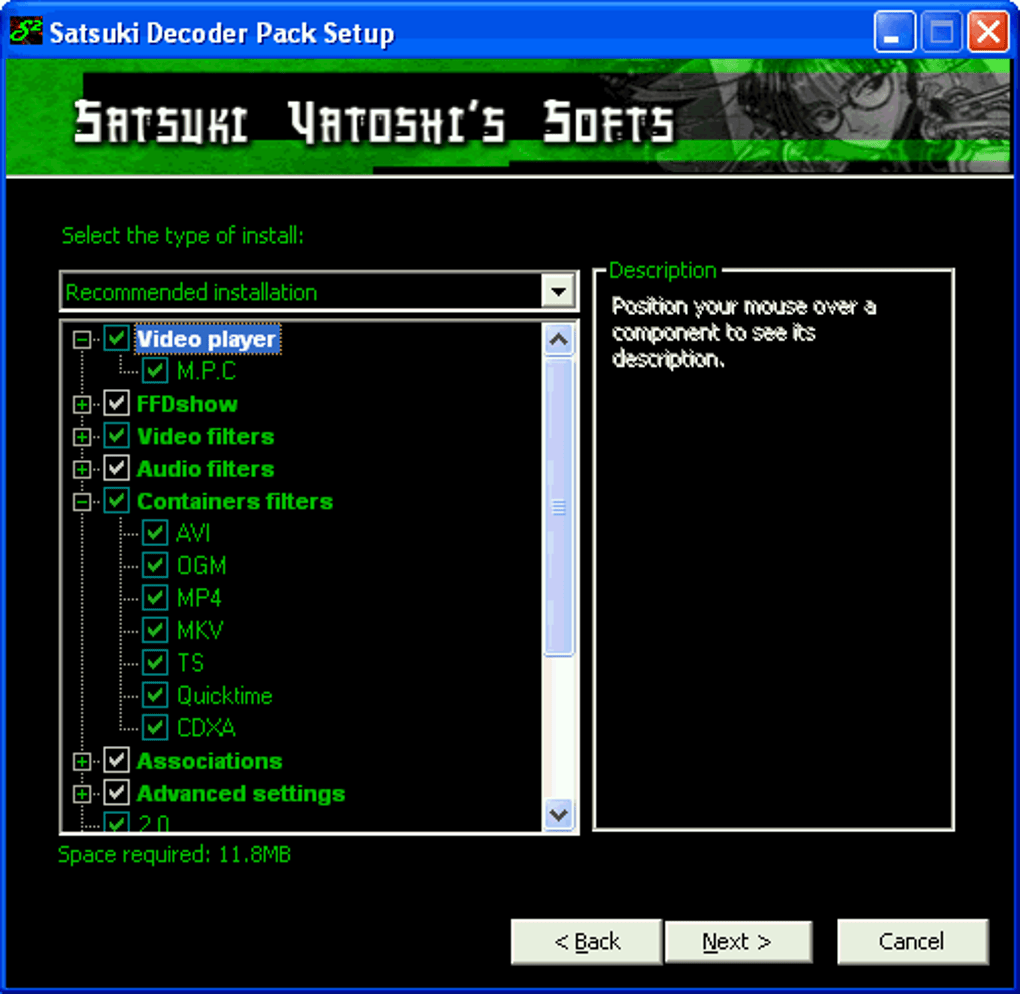Uncheck the AVI checkbox

coord(155,533)
